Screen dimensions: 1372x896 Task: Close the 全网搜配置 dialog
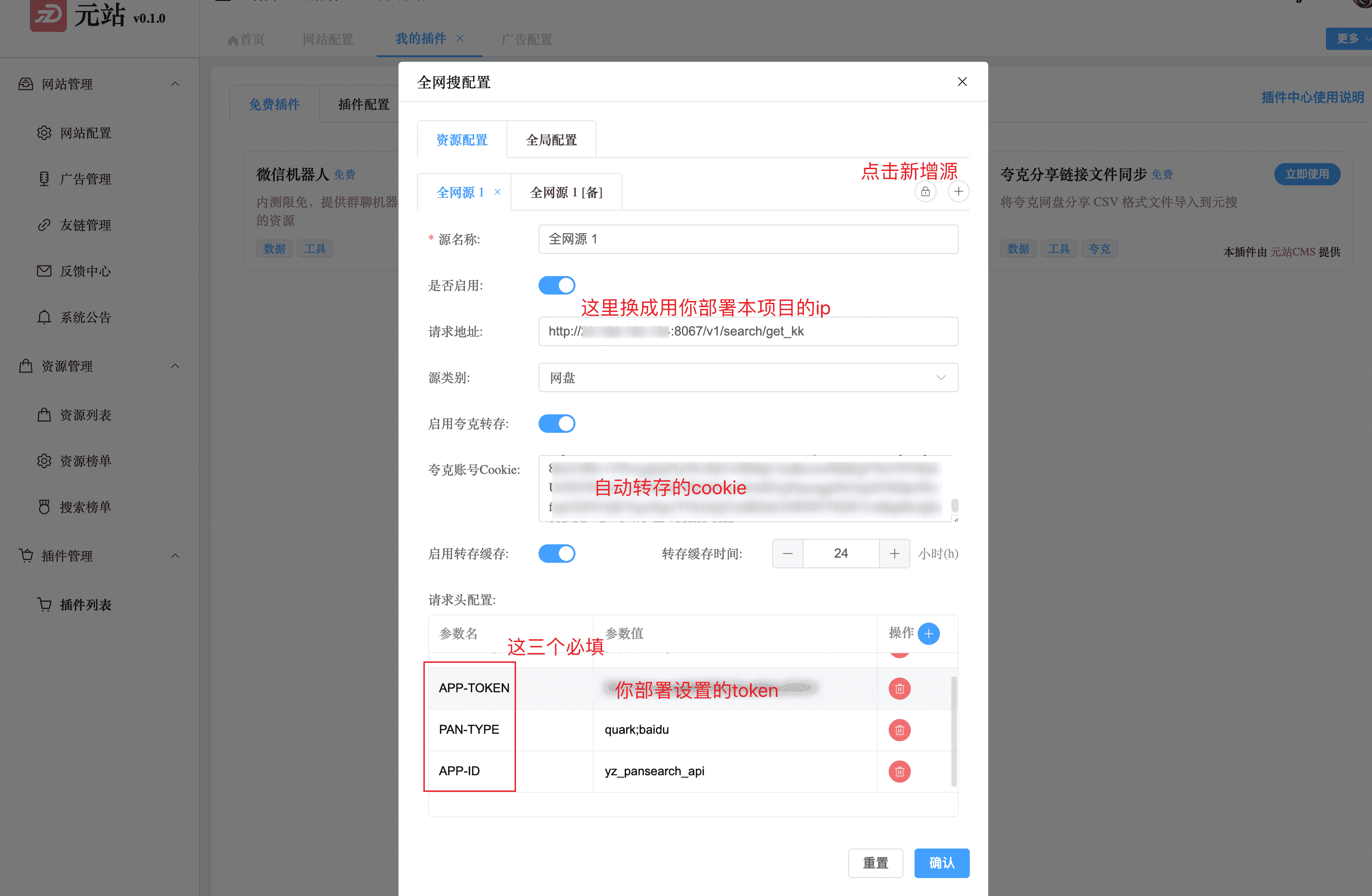tap(962, 82)
